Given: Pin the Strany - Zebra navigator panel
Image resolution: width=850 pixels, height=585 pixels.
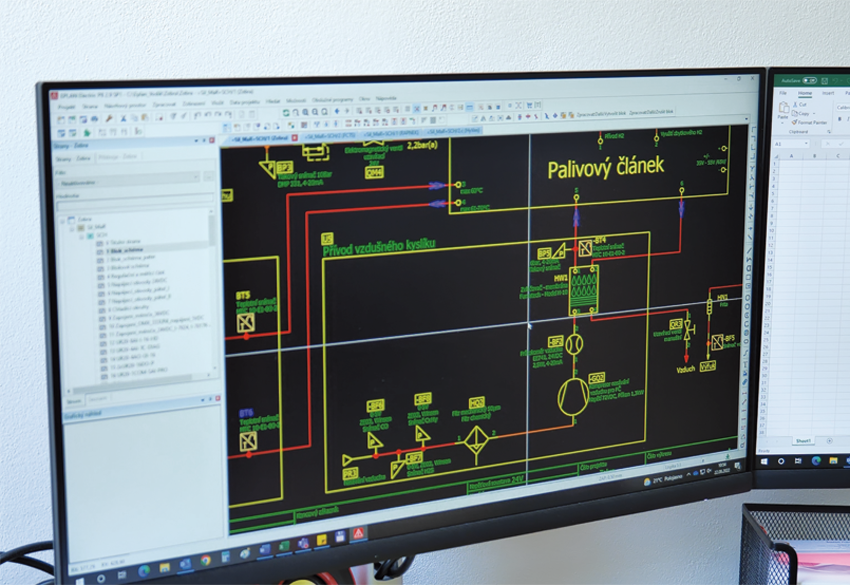Looking at the screenshot, I should [x=204, y=140].
